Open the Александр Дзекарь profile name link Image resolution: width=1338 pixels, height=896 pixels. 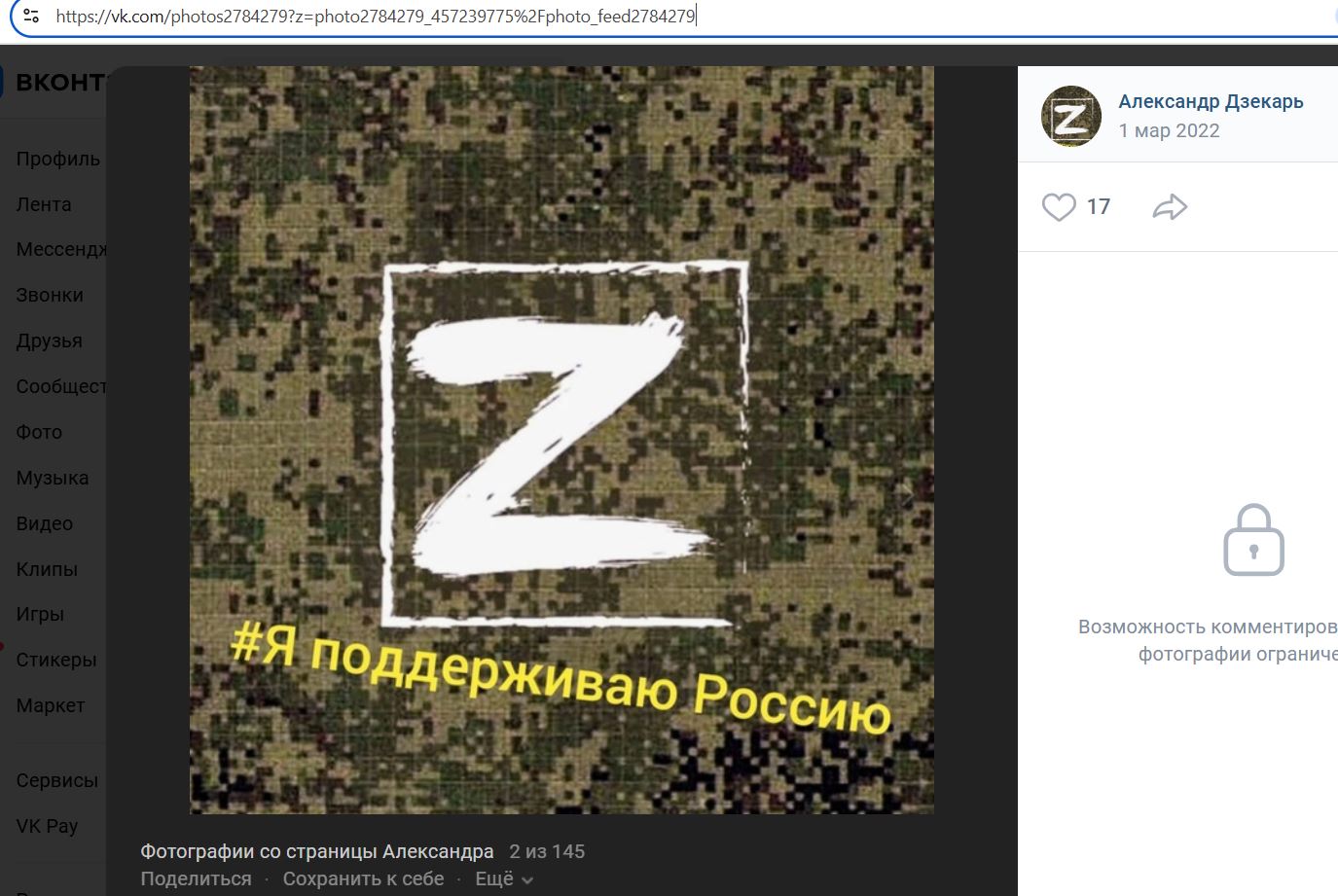click(1211, 101)
